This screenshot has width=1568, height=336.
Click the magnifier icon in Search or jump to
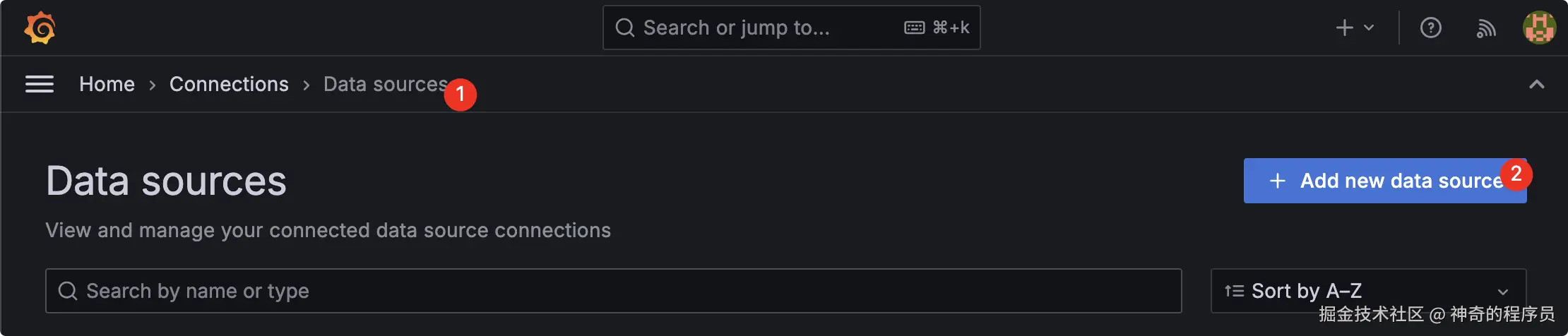pos(624,28)
